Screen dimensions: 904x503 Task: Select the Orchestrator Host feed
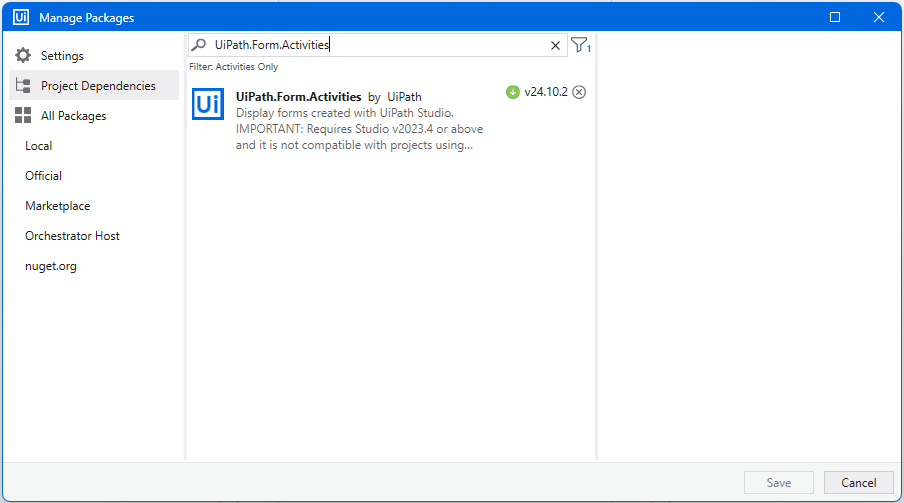72,236
